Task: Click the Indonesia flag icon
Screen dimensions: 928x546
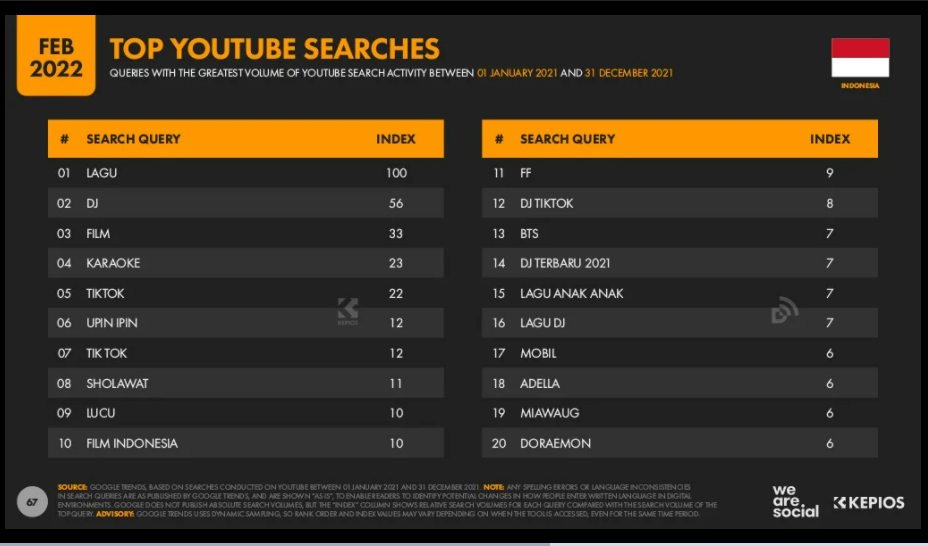Action: (860, 57)
